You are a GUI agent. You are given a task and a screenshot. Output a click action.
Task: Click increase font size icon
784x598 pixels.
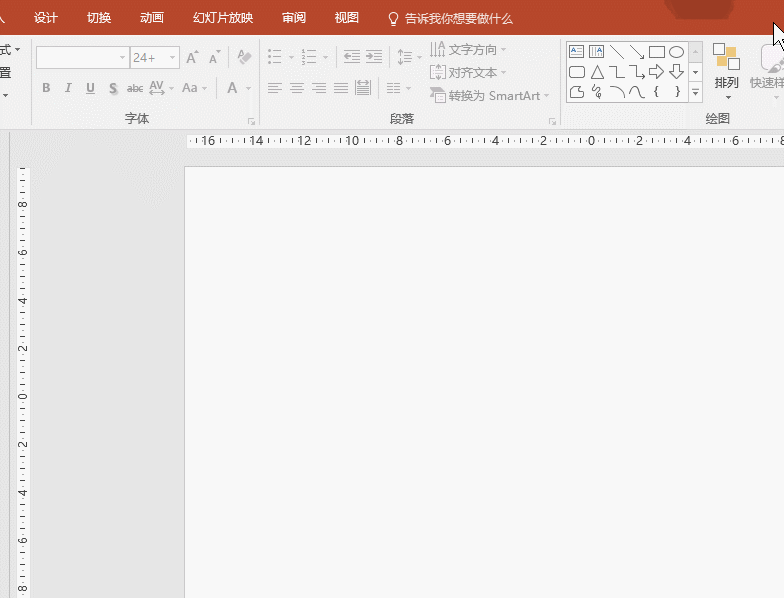tap(192, 58)
